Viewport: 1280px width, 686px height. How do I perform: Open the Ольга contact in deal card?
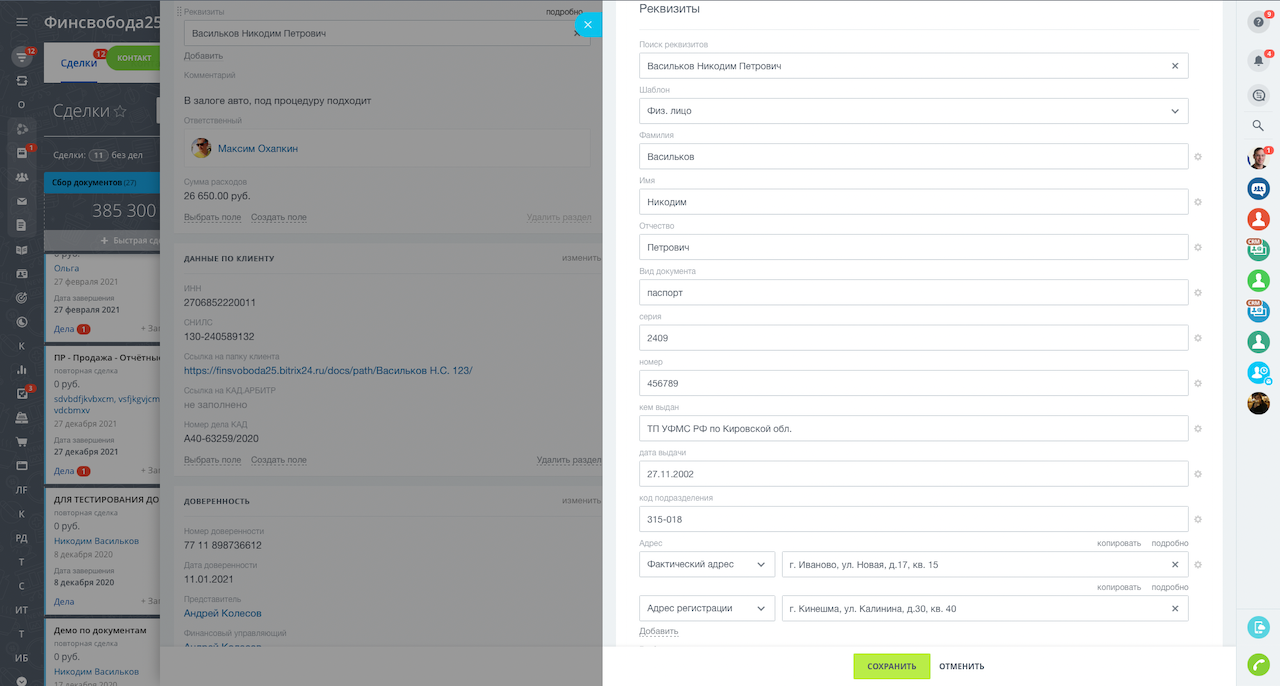[66, 268]
